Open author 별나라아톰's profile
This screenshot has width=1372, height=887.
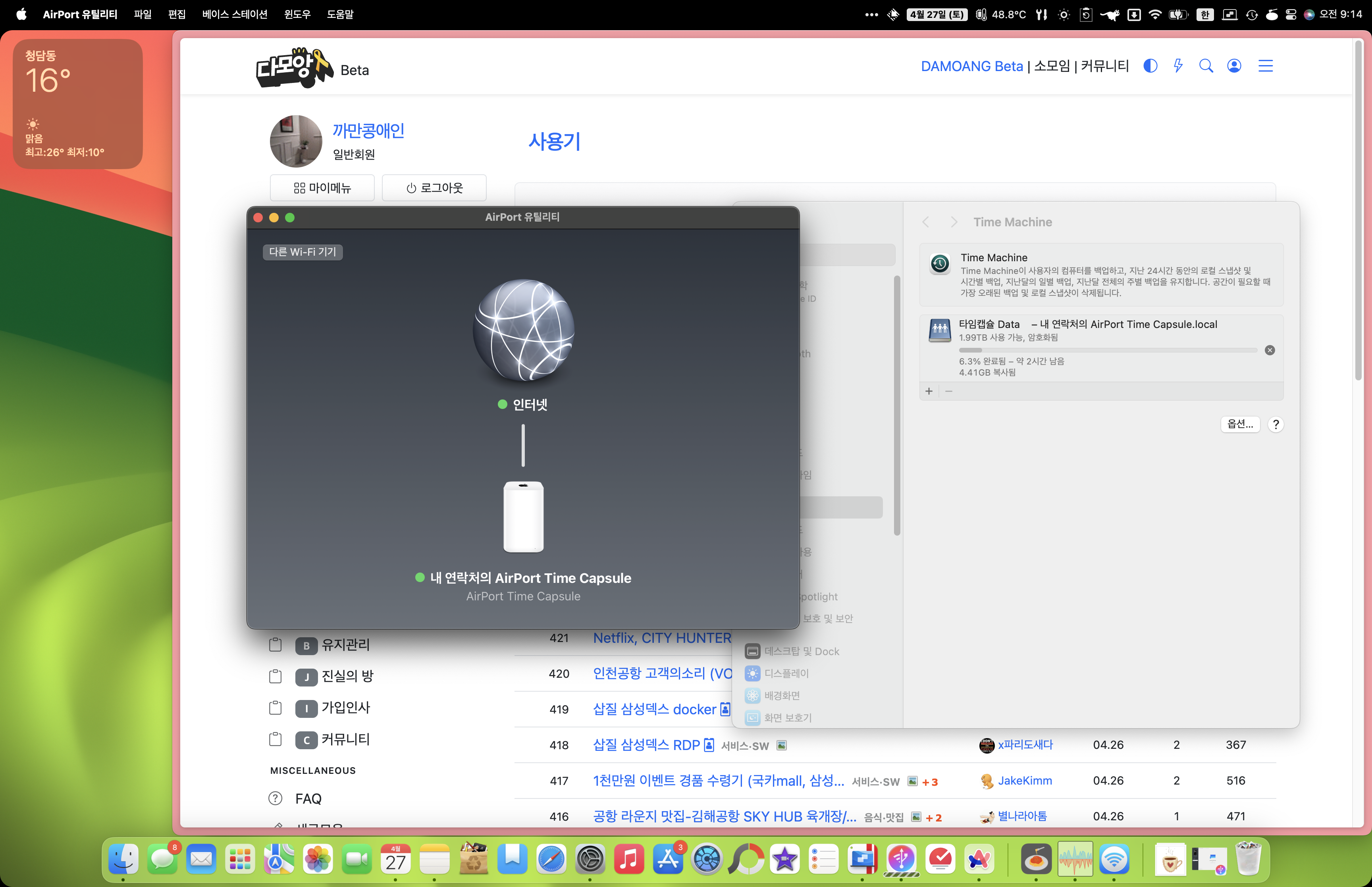1022,817
